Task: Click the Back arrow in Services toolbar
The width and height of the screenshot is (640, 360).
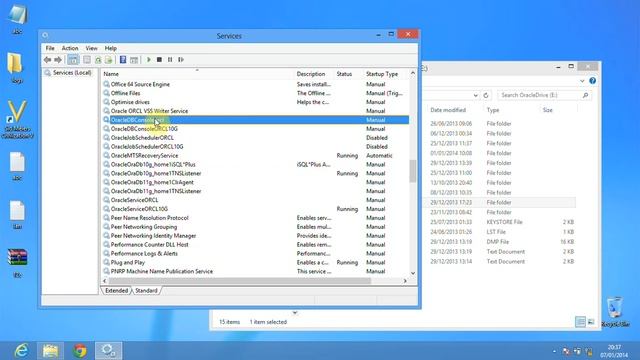Action: (x=47, y=60)
